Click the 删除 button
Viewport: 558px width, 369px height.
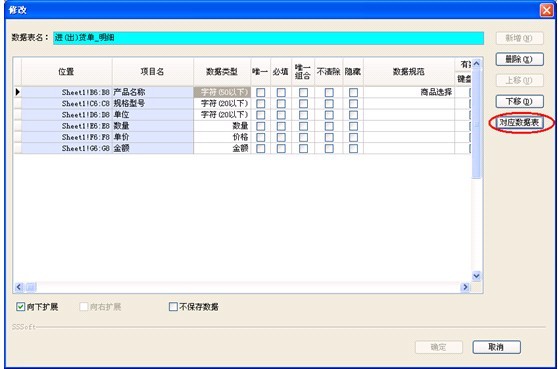click(519, 59)
